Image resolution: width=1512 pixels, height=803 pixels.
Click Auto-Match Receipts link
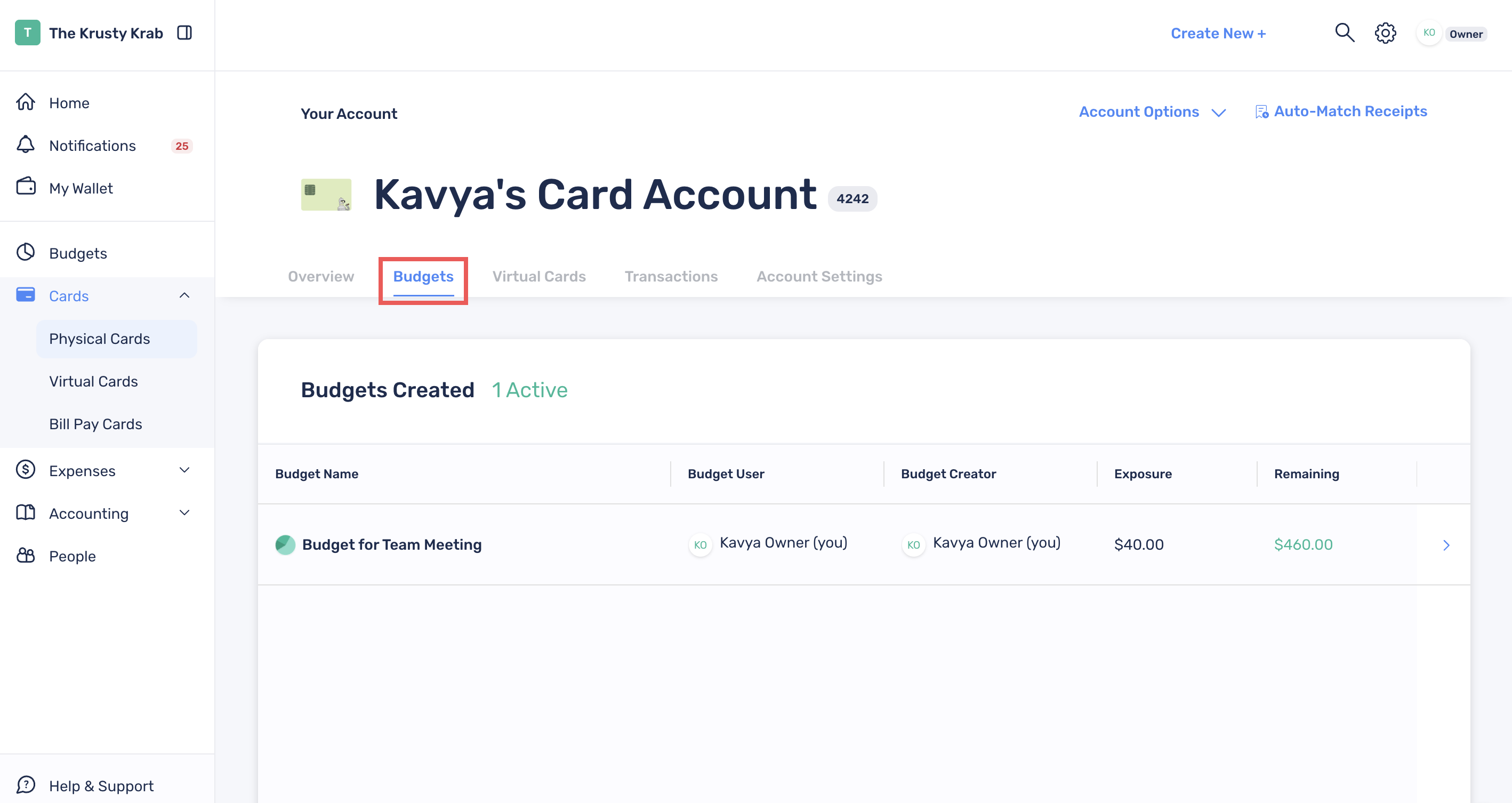1341,111
